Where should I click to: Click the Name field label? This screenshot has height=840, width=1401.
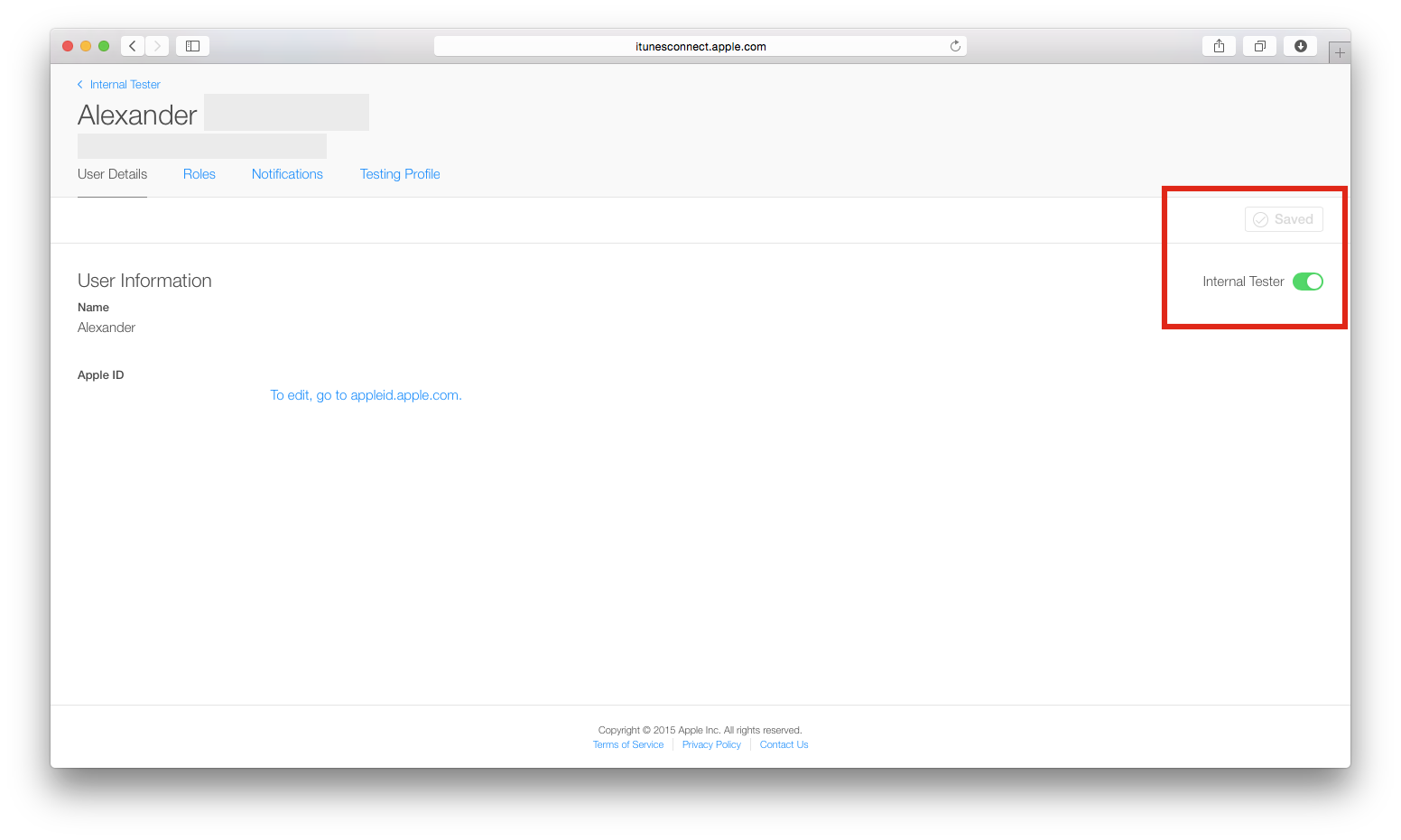[93, 308]
